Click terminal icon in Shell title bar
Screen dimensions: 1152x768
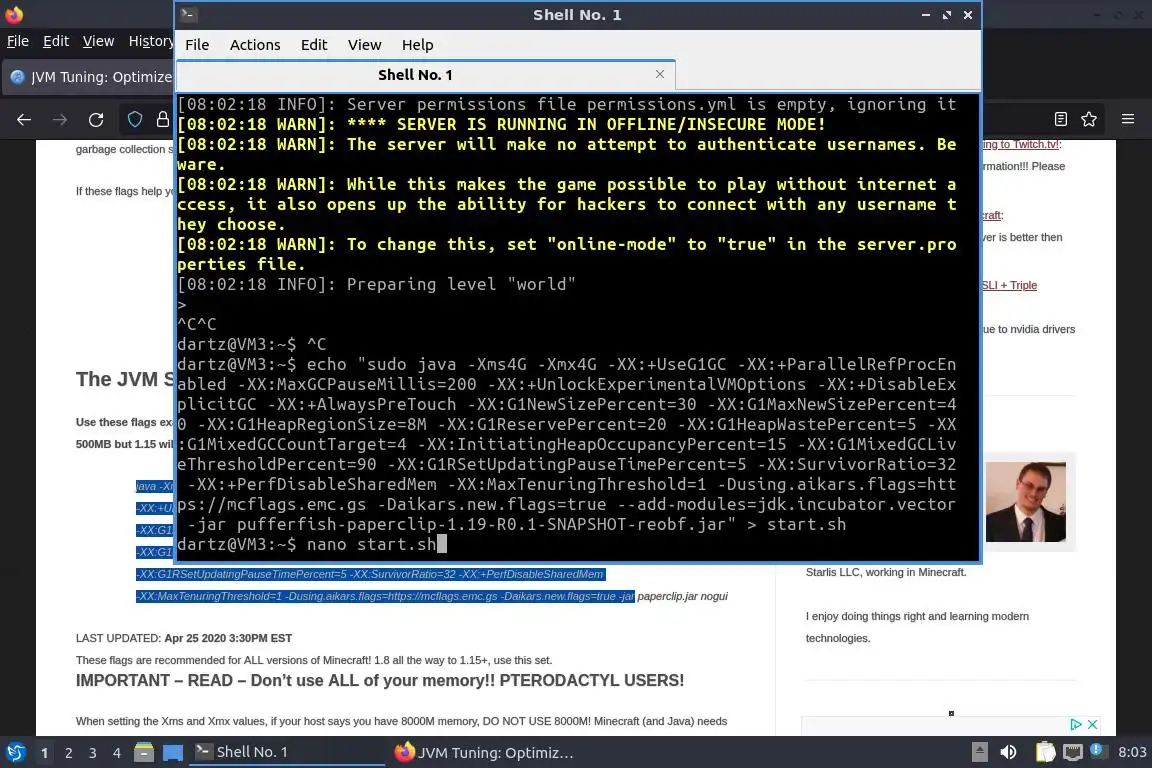coord(188,15)
